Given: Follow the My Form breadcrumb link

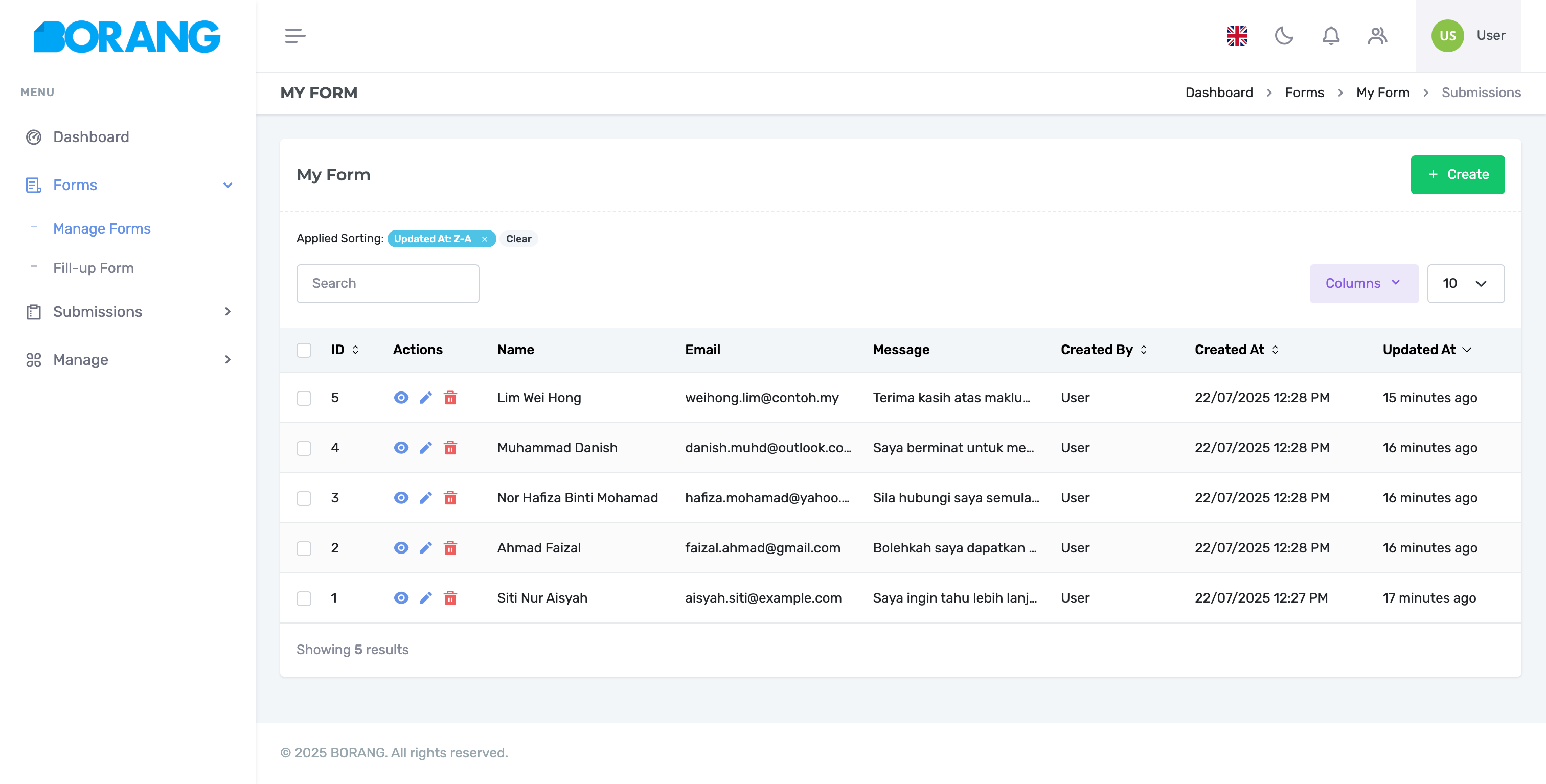Looking at the screenshot, I should click(1382, 93).
